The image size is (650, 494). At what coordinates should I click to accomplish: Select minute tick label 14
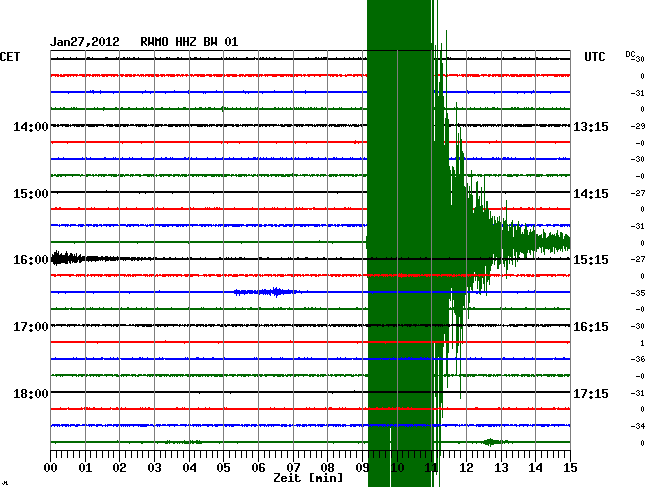point(535,468)
